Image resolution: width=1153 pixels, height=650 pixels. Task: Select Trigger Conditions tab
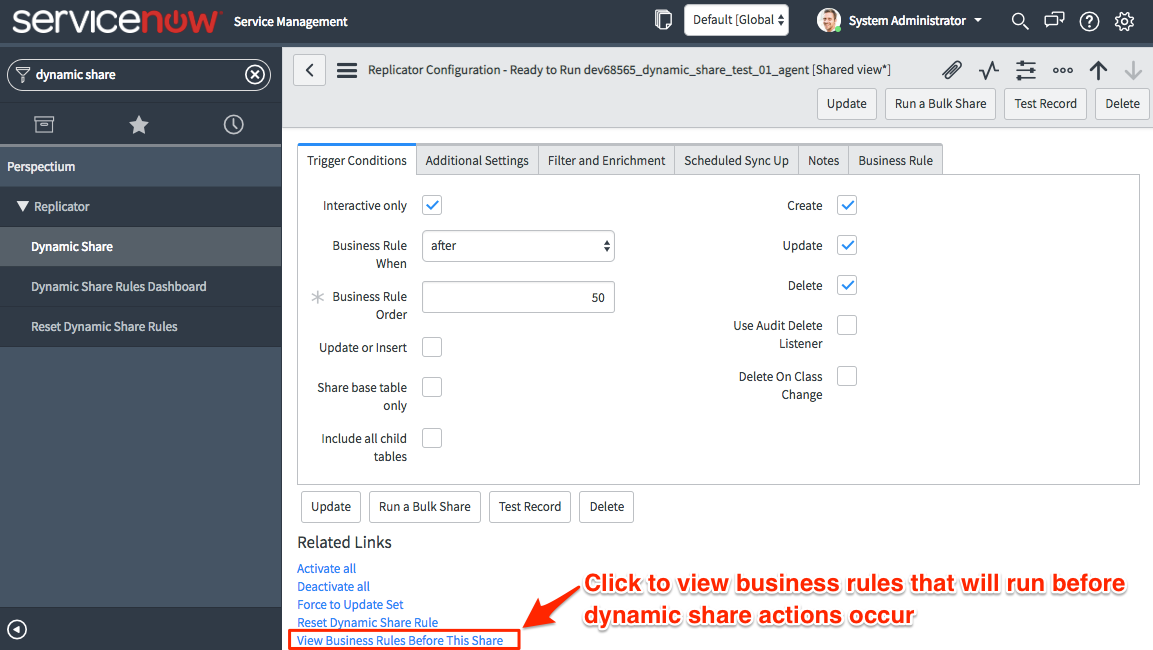pos(357,160)
